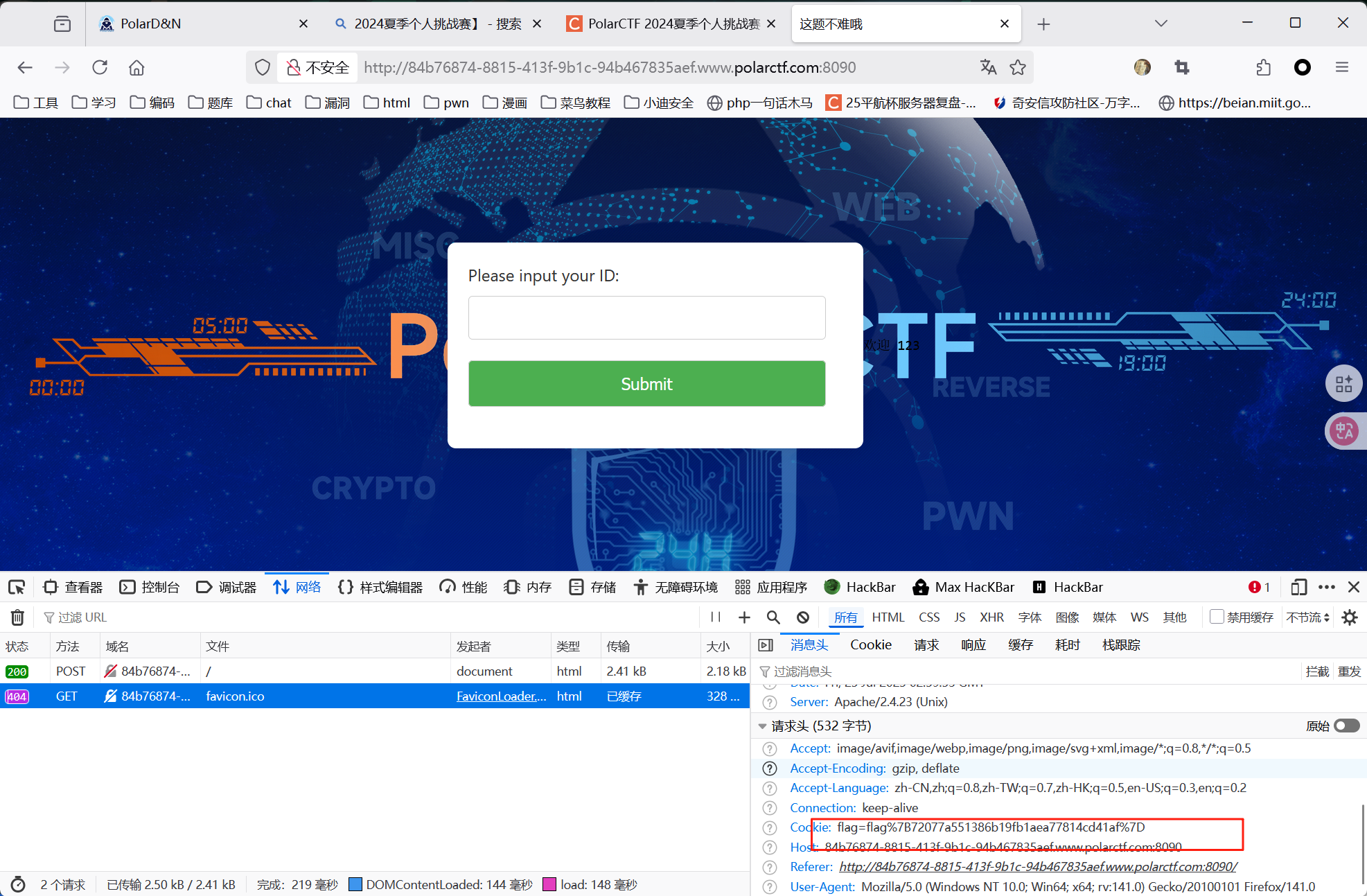Switch to the Cookie details tab
1367x896 pixels.
[870, 645]
